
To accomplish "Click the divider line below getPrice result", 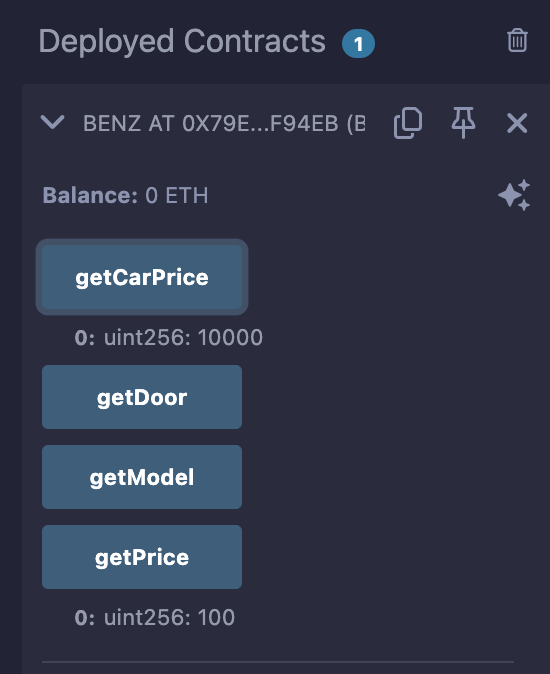I will (278, 662).
